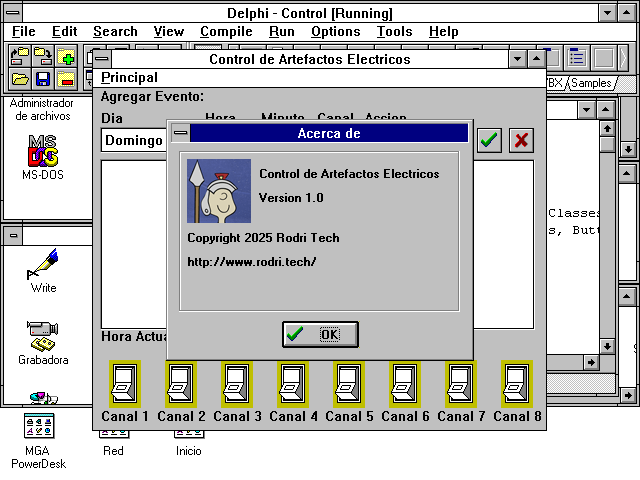Click the red X cancel icon
The height and width of the screenshot is (480, 640).
pos(521,140)
